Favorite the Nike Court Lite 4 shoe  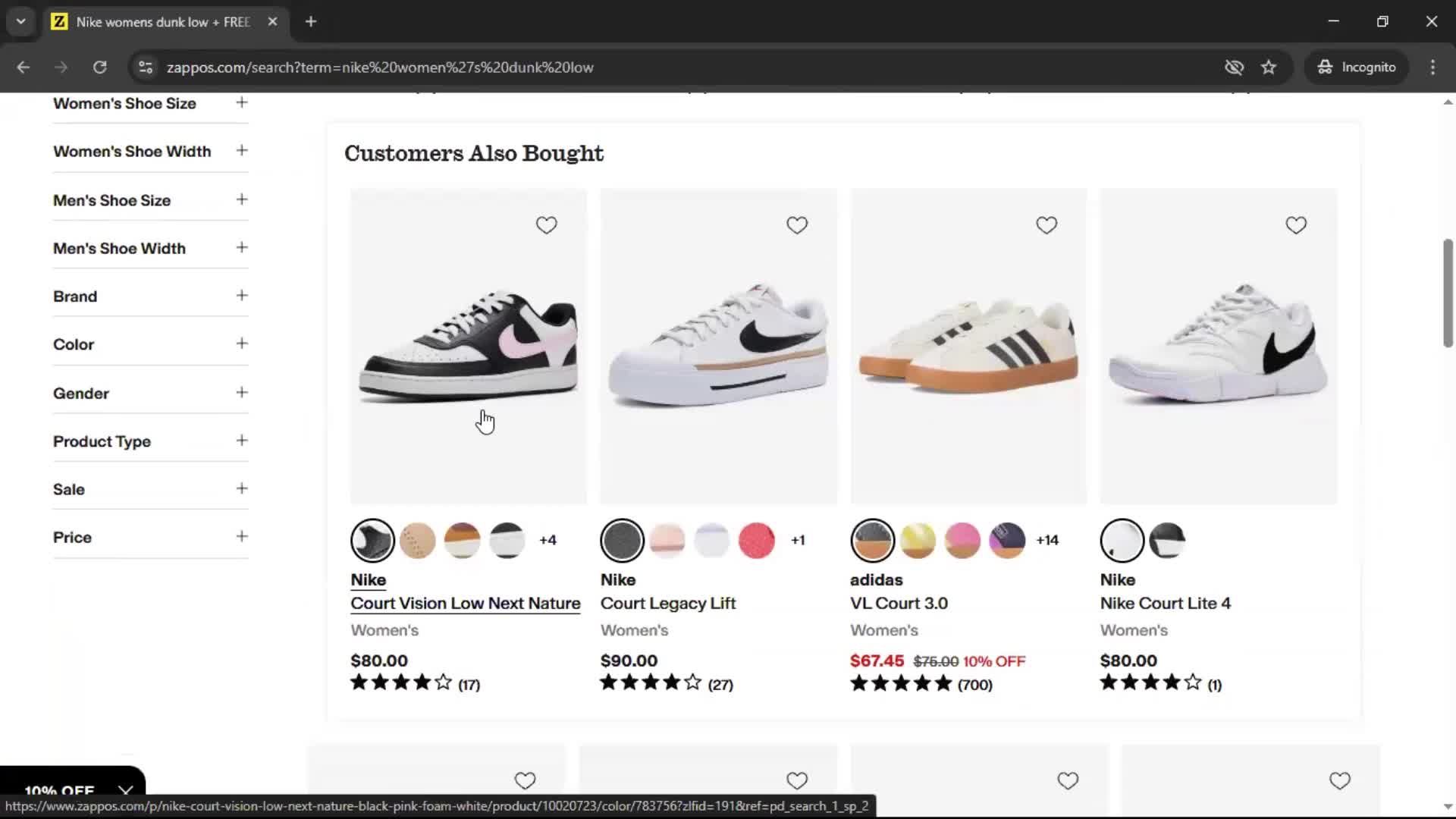1296,225
